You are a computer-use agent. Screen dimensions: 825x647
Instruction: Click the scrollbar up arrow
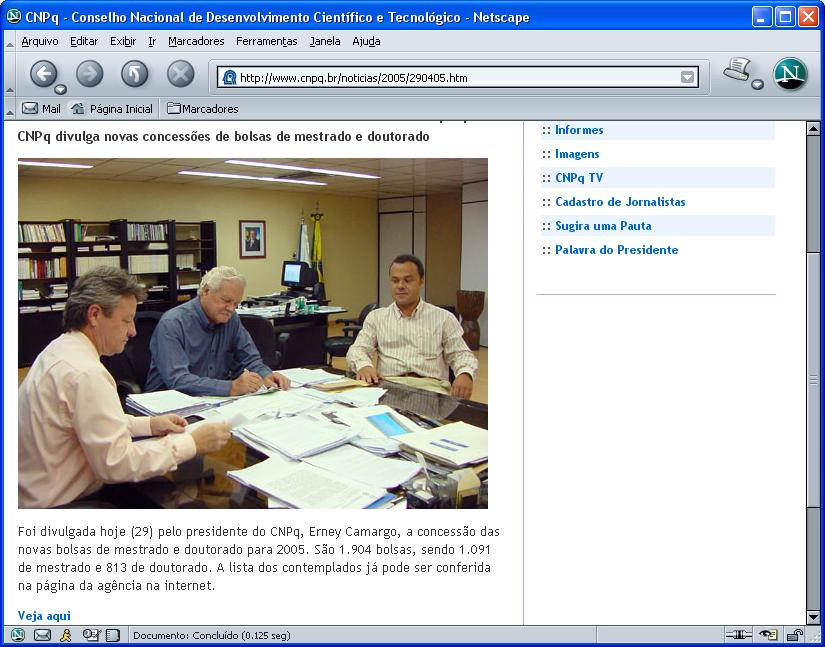click(813, 128)
